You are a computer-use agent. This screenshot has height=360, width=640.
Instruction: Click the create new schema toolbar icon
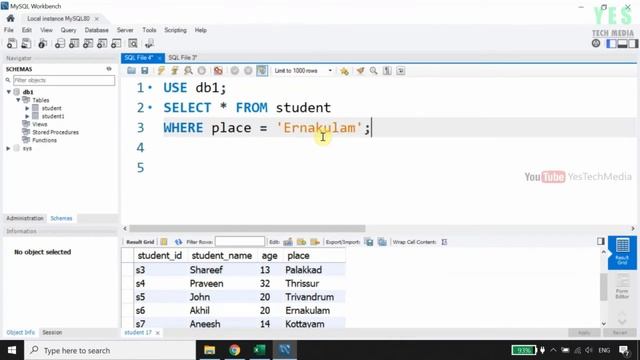click(60, 43)
